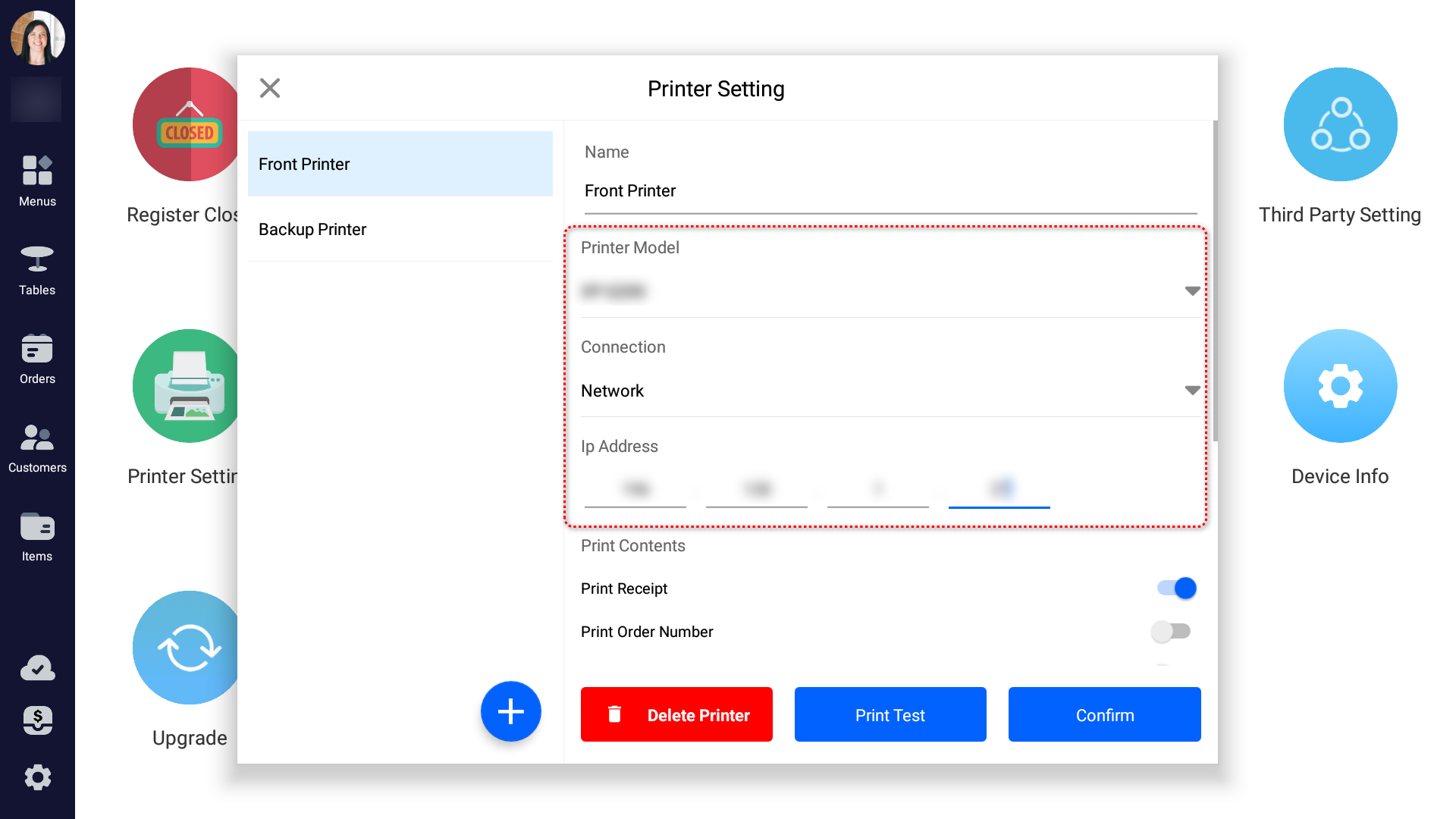Image resolution: width=1456 pixels, height=819 pixels.
Task: Disable the Print Receipt toggle
Action: click(1176, 588)
